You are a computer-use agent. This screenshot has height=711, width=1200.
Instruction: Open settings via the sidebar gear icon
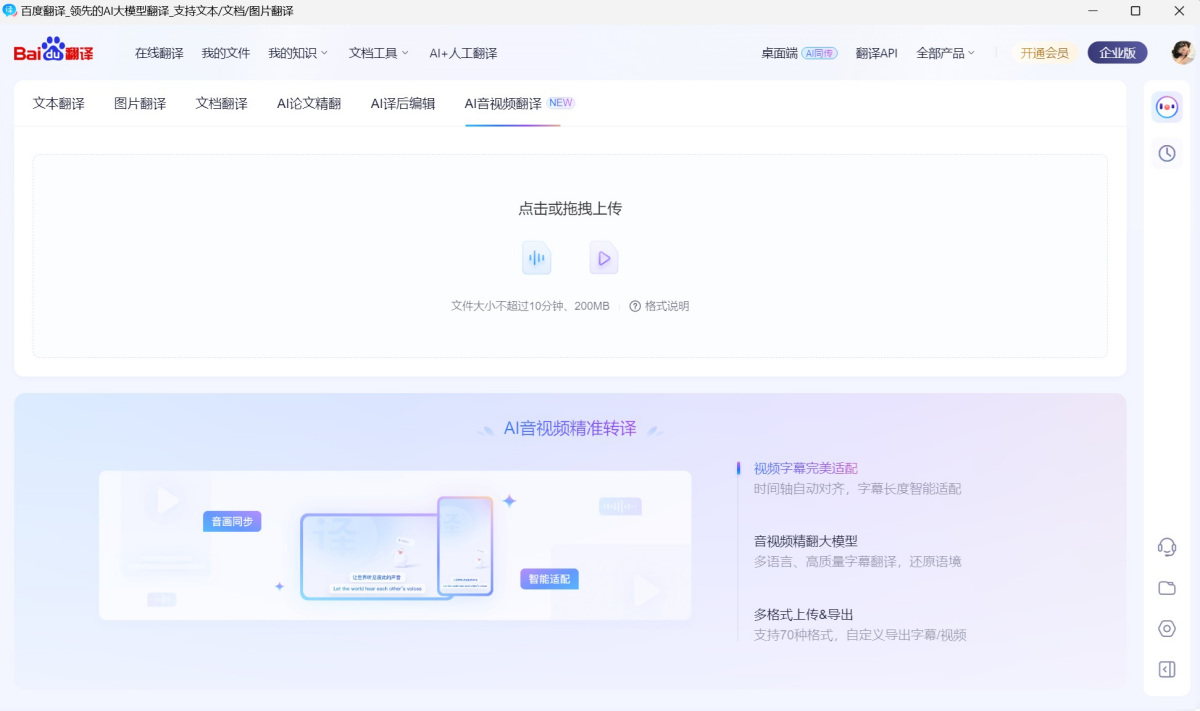pos(1166,629)
